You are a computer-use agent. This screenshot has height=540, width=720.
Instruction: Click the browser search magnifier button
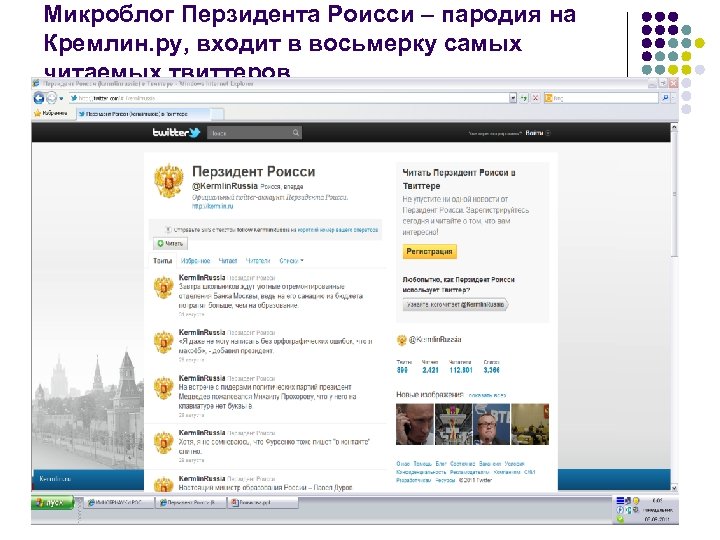tap(665, 98)
